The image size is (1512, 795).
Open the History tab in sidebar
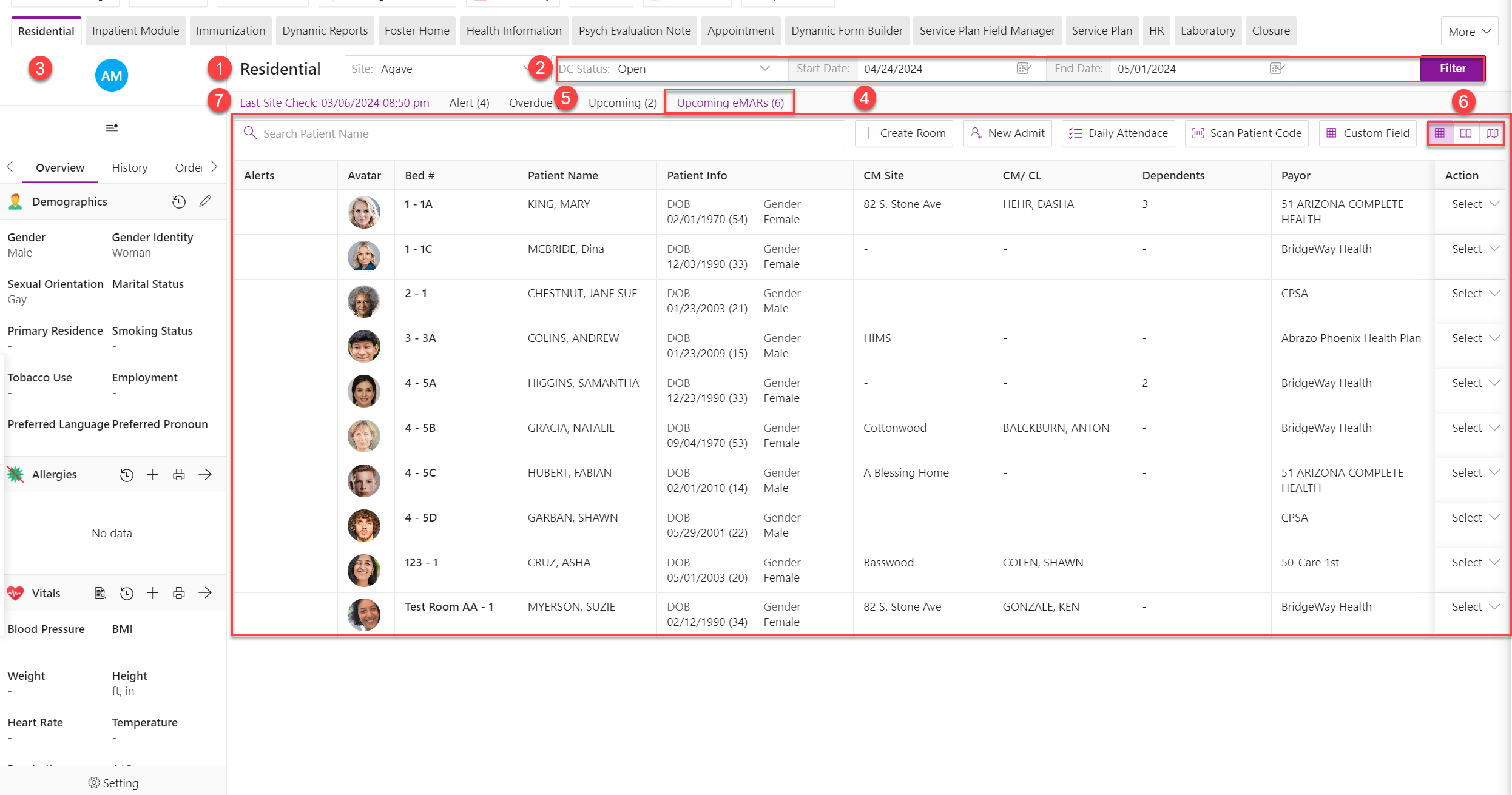click(x=130, y=168)
